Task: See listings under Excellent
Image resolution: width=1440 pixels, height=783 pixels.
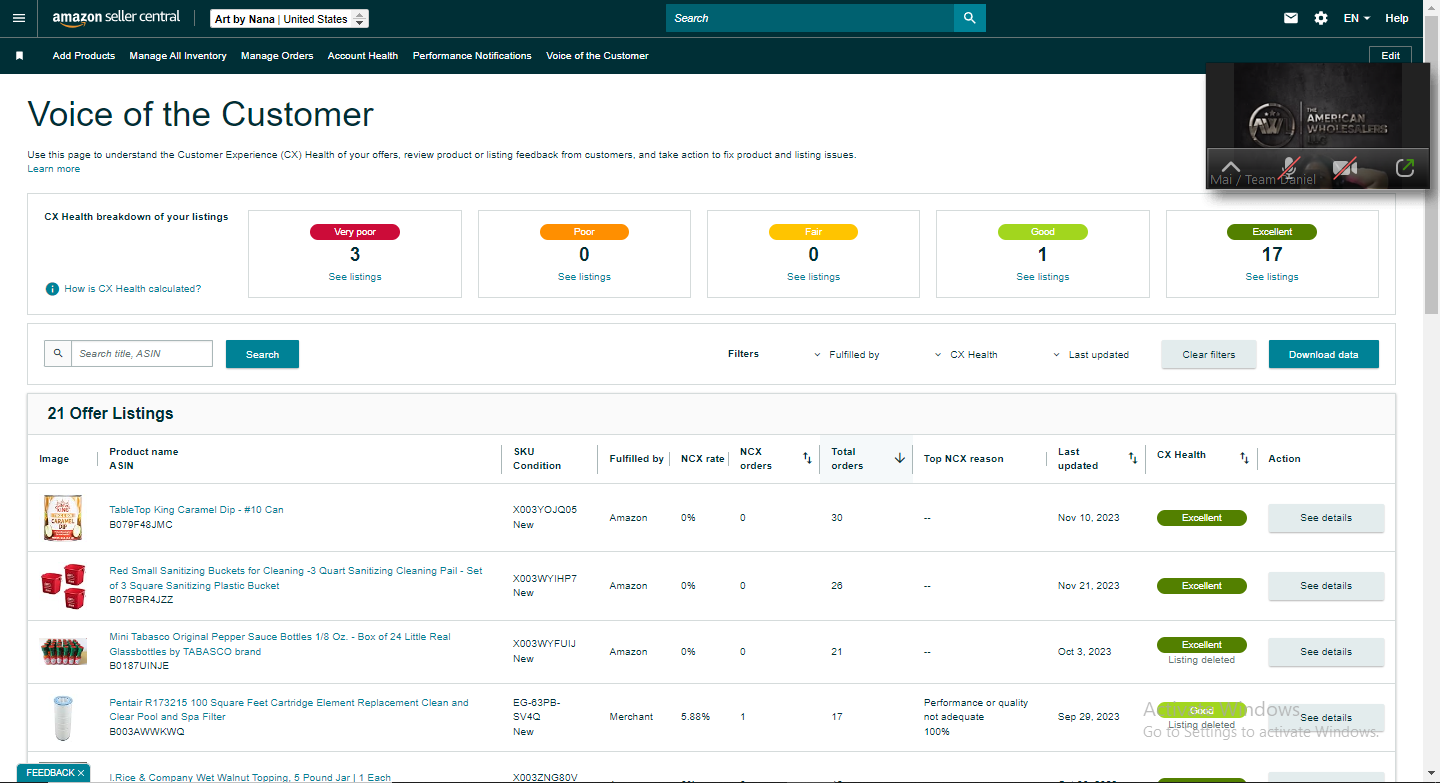Action: (x=1272, y=277)
